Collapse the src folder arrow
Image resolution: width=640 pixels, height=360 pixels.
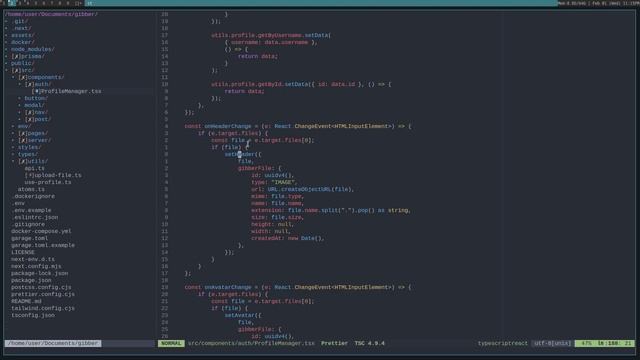point(6,70)
